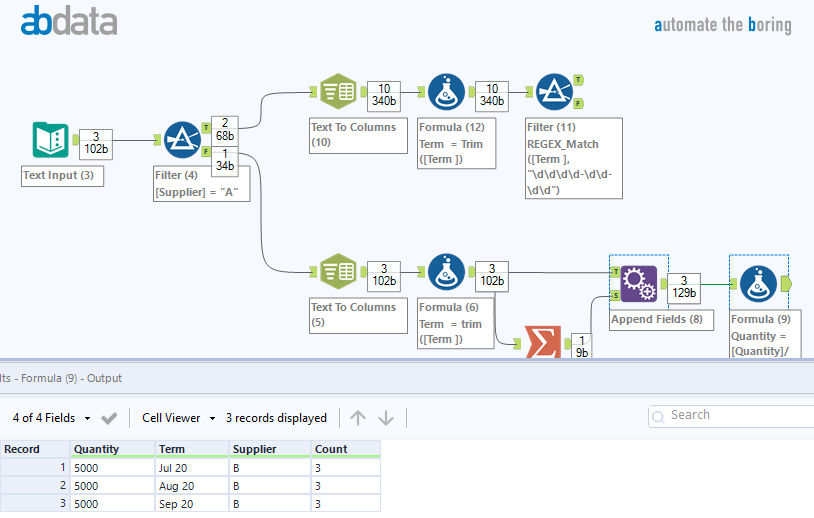814x518 pixels.
Task: Click the '2 68b' record count on Filter (4)
Action: click(225, 130)
